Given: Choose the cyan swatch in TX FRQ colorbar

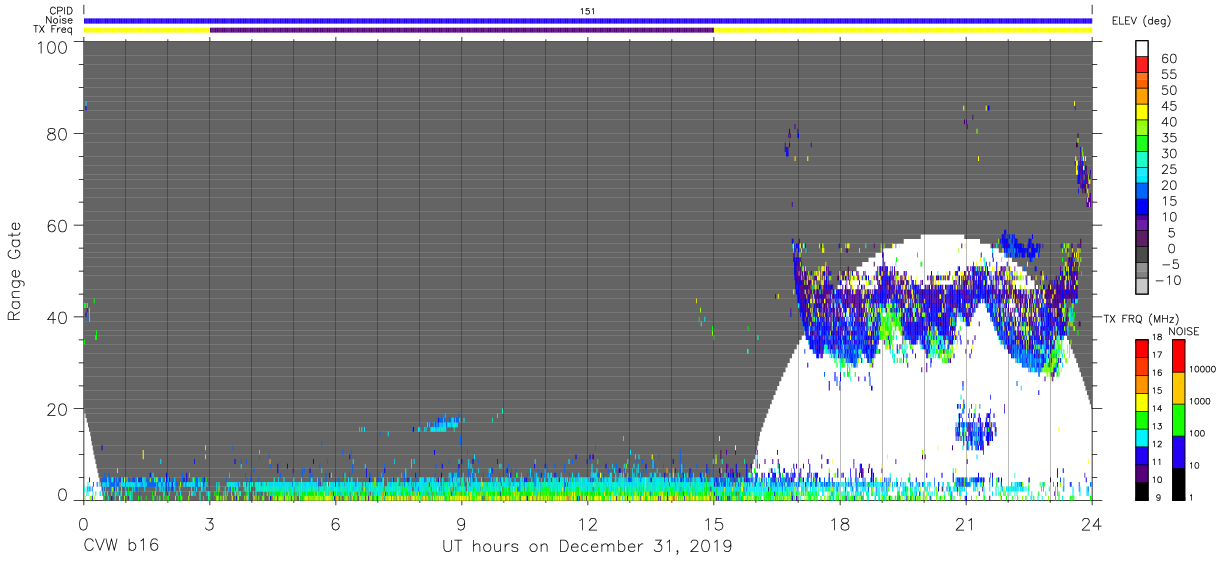Looking at the screenshot, I should [1142, 438].
